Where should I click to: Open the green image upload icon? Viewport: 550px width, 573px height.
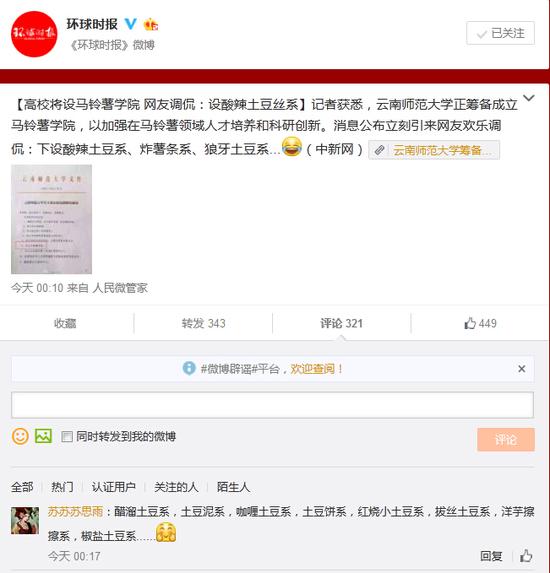[43, 436]
